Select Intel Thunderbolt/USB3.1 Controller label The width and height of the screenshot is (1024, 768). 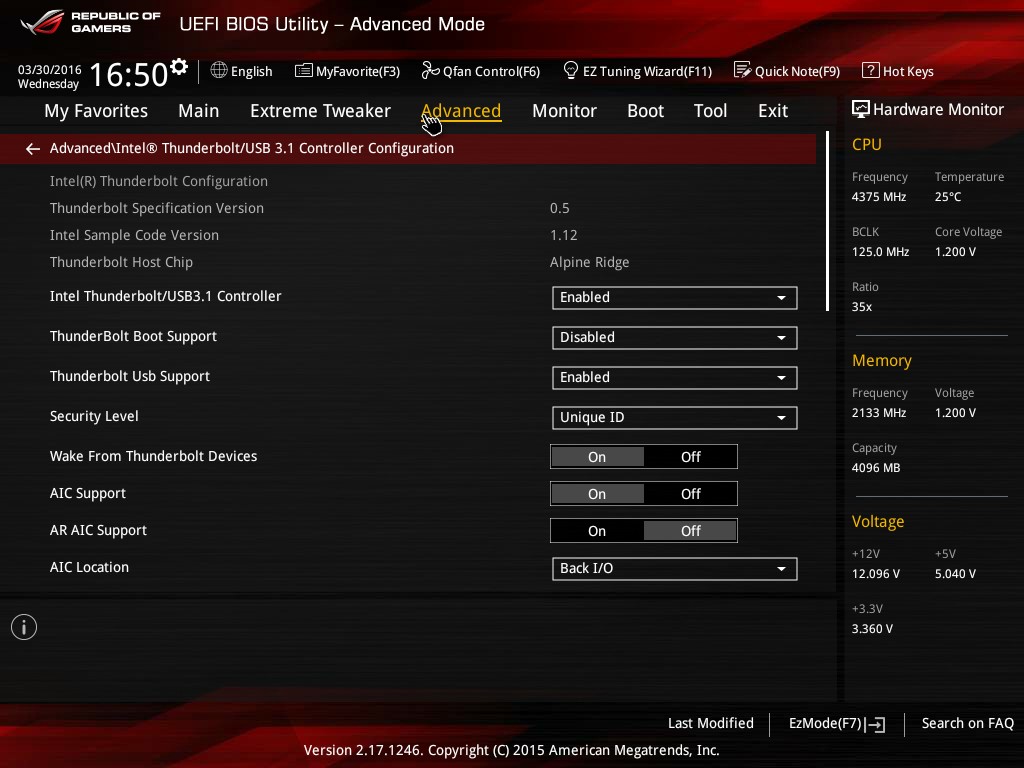166,296
